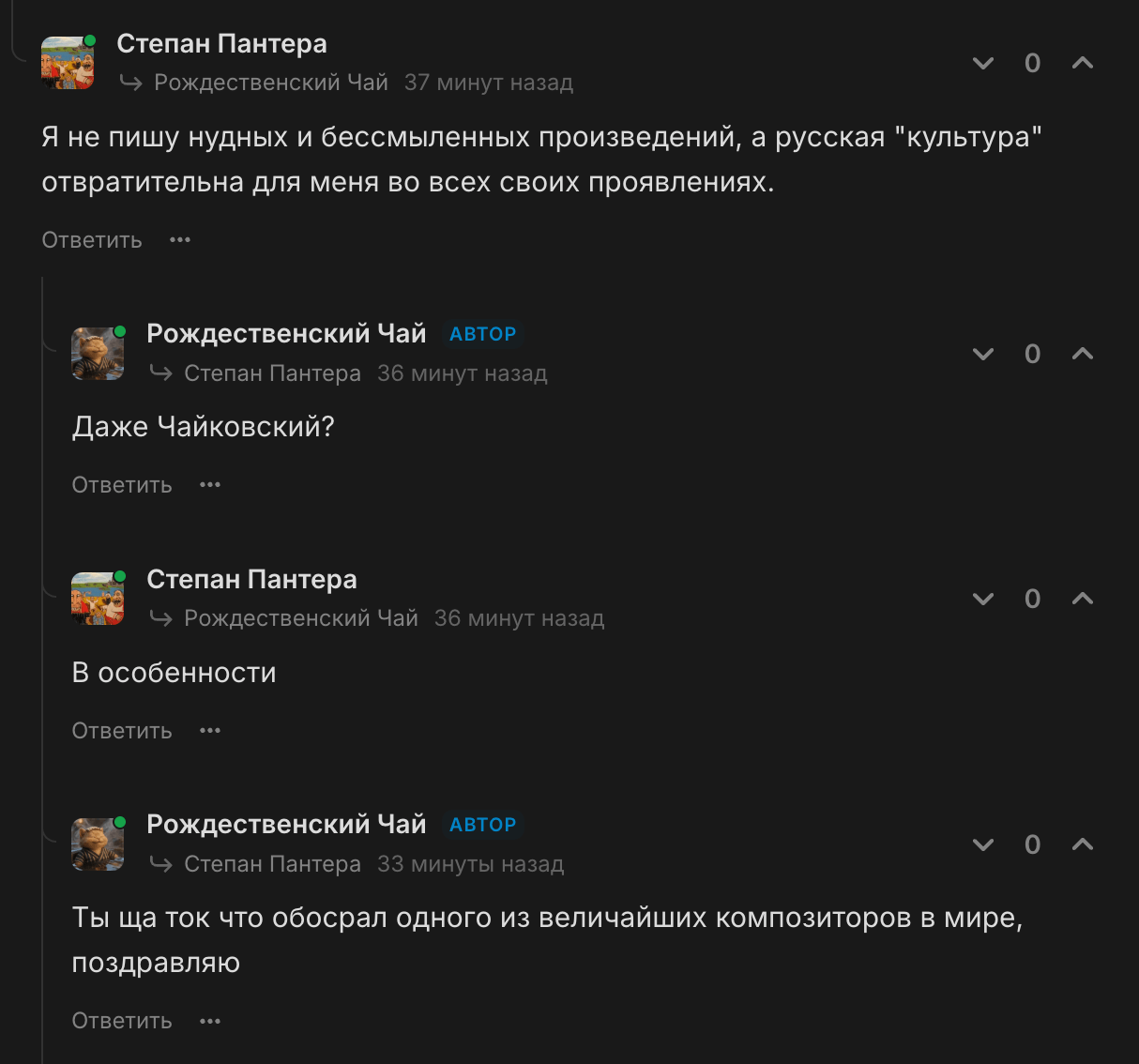Open more options under В особенности comment
1139x1064 pixels.
210,730
